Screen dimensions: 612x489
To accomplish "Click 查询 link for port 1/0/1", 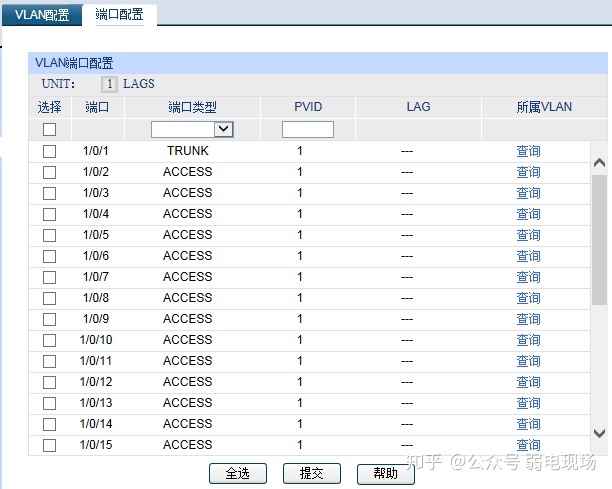I will [x=528, y=151].
